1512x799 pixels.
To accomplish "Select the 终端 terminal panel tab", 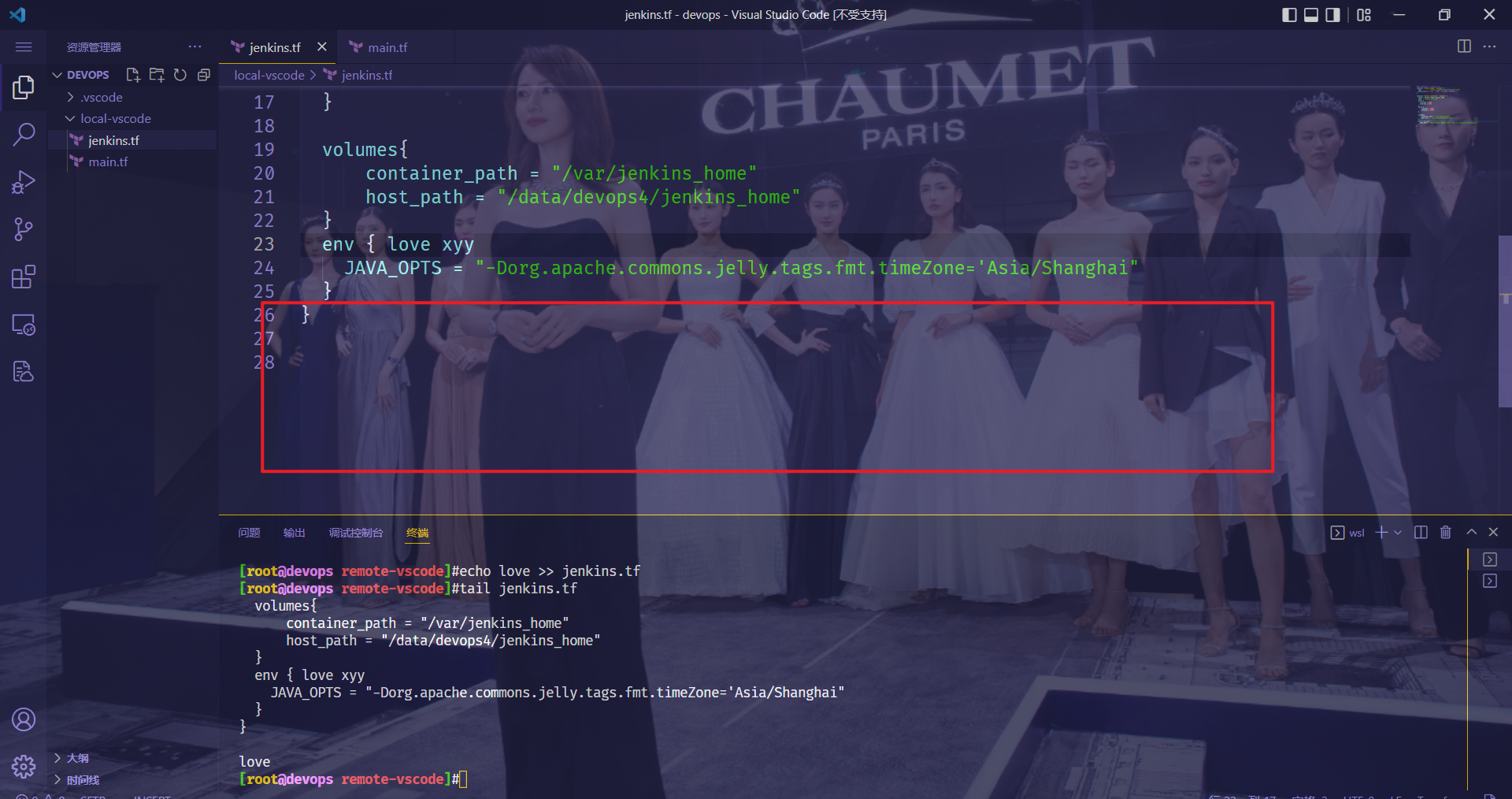I will (x=417, y=533).
